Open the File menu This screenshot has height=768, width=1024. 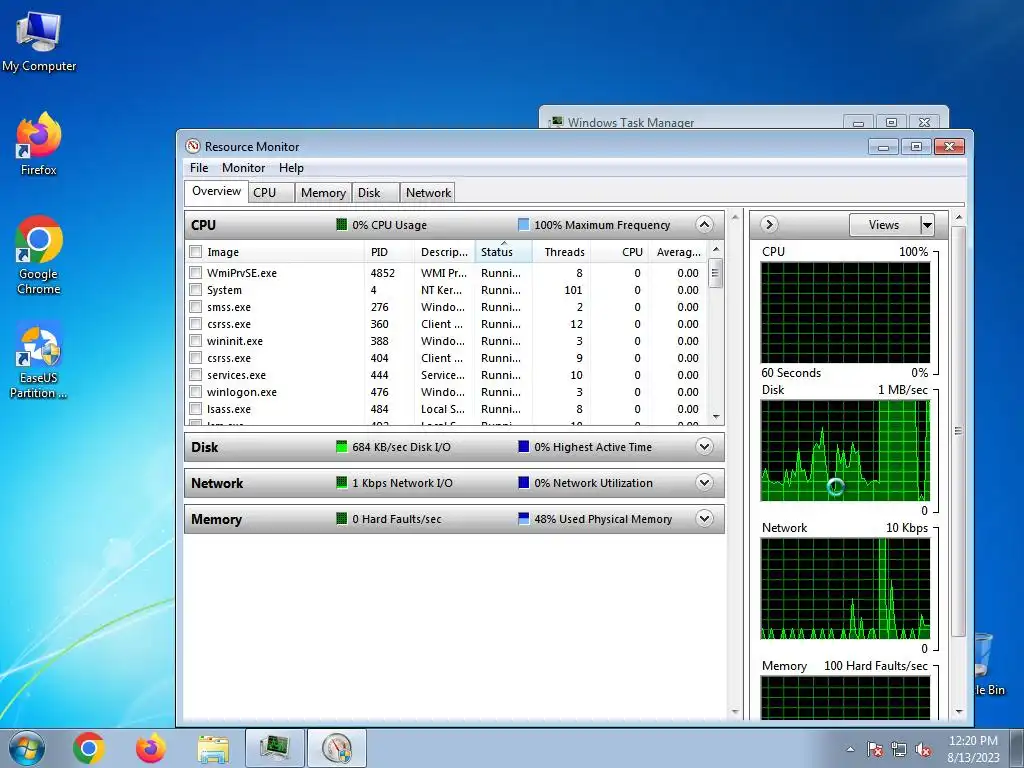(199, 168)
